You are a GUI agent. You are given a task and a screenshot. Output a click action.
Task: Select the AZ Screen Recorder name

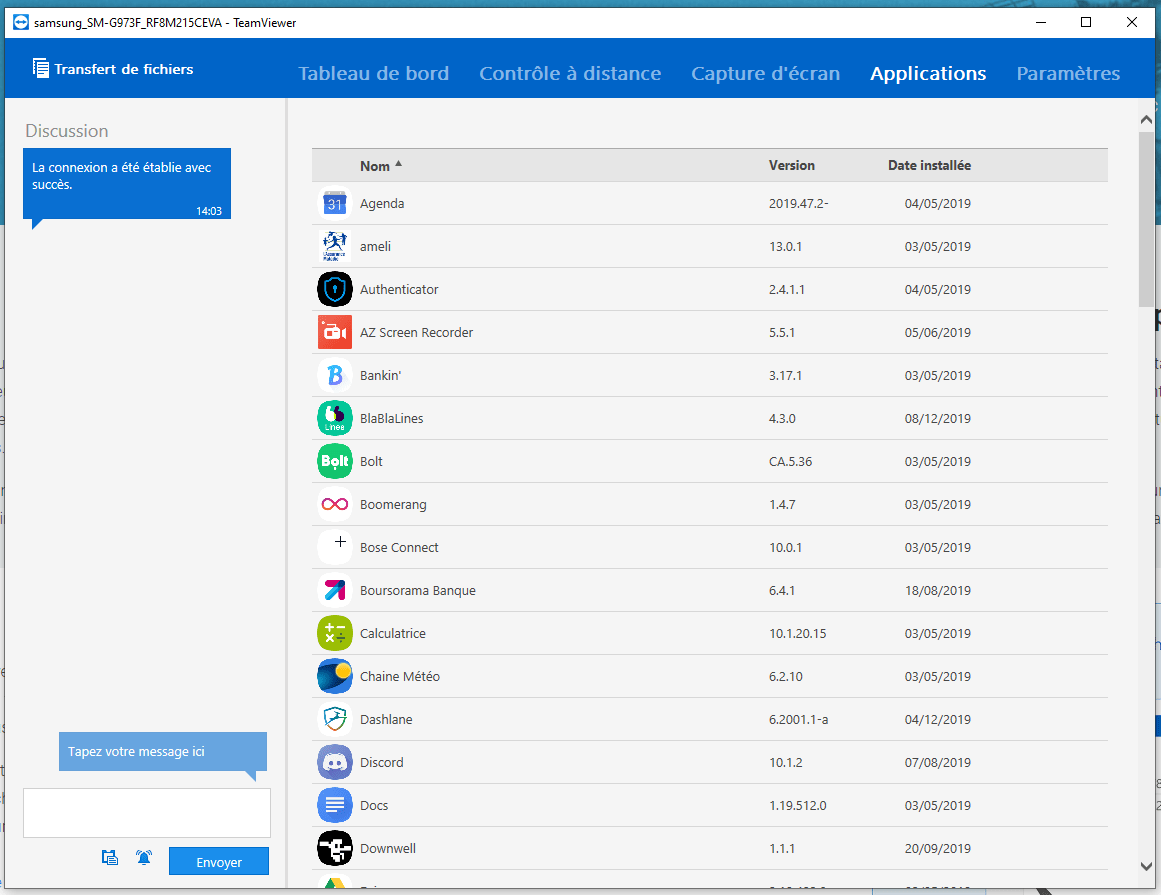(416, 332)
